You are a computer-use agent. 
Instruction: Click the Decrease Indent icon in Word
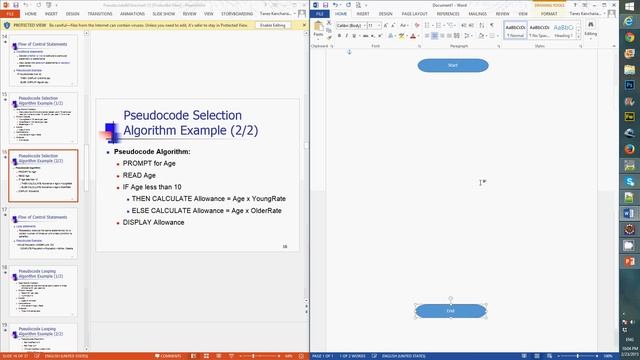[464, 25]
